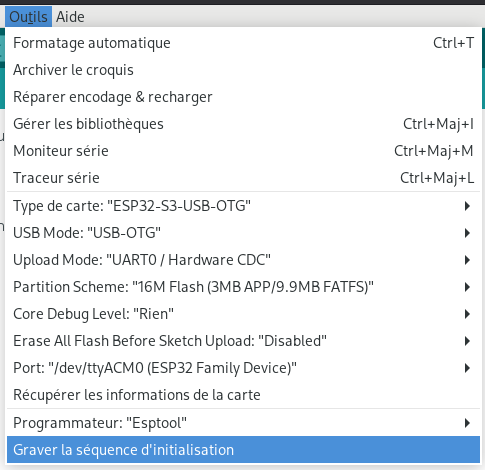Open Erase All Flash Before Sketch Upload options
This screenshot has width=485, height=470.
243,341
